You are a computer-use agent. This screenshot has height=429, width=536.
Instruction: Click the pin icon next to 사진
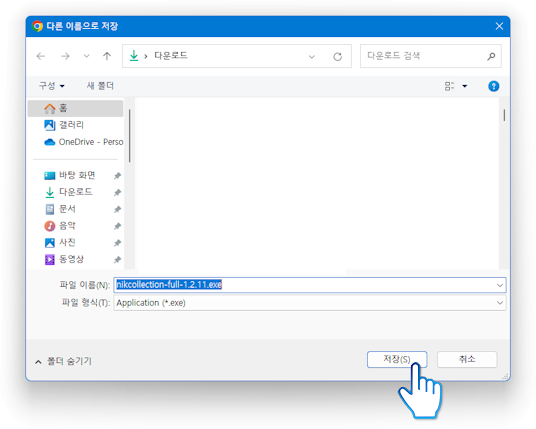click(x=117, y=243)
